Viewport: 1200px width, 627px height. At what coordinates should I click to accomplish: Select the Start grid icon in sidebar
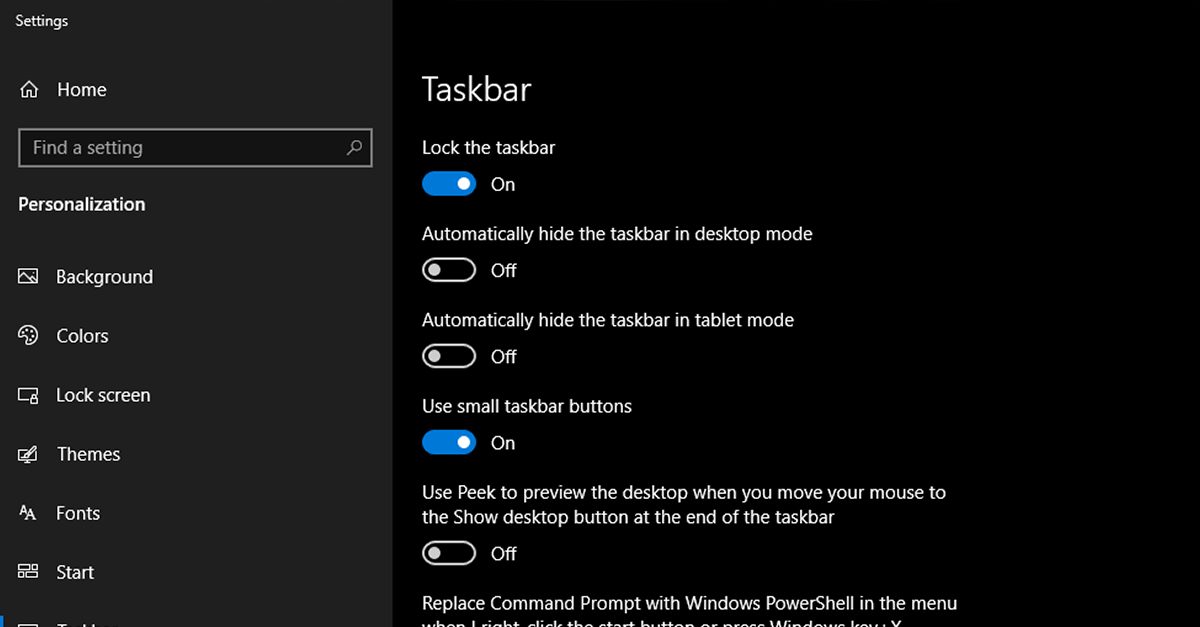click(29, 572)
